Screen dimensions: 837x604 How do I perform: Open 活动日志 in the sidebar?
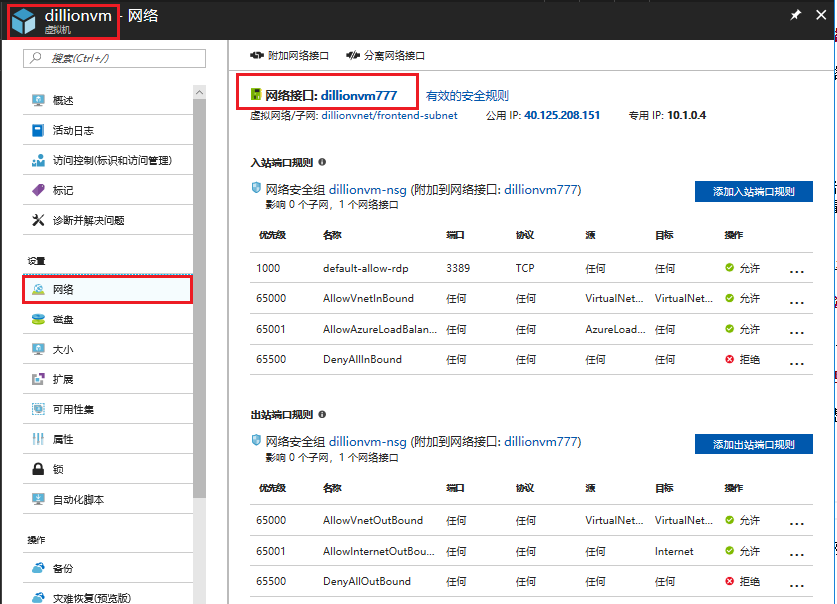(73, 131)
